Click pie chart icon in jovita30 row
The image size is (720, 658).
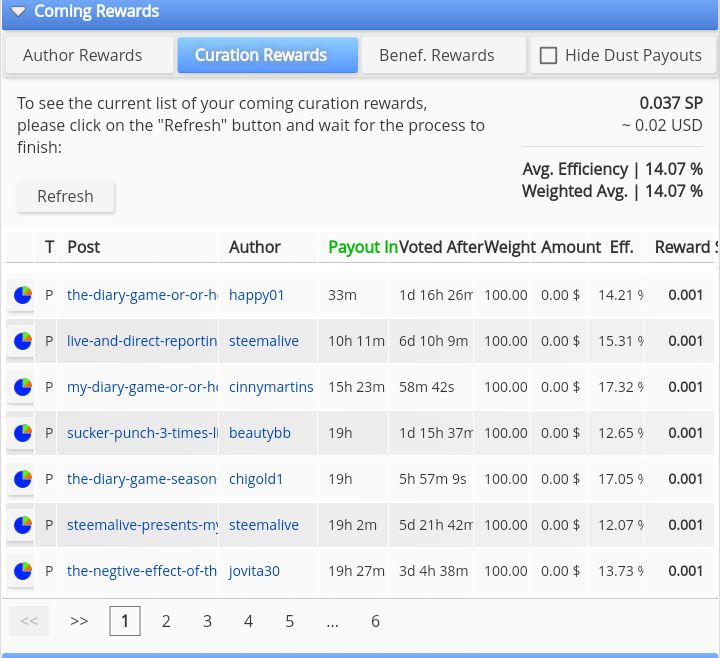[x=22, y=571]
